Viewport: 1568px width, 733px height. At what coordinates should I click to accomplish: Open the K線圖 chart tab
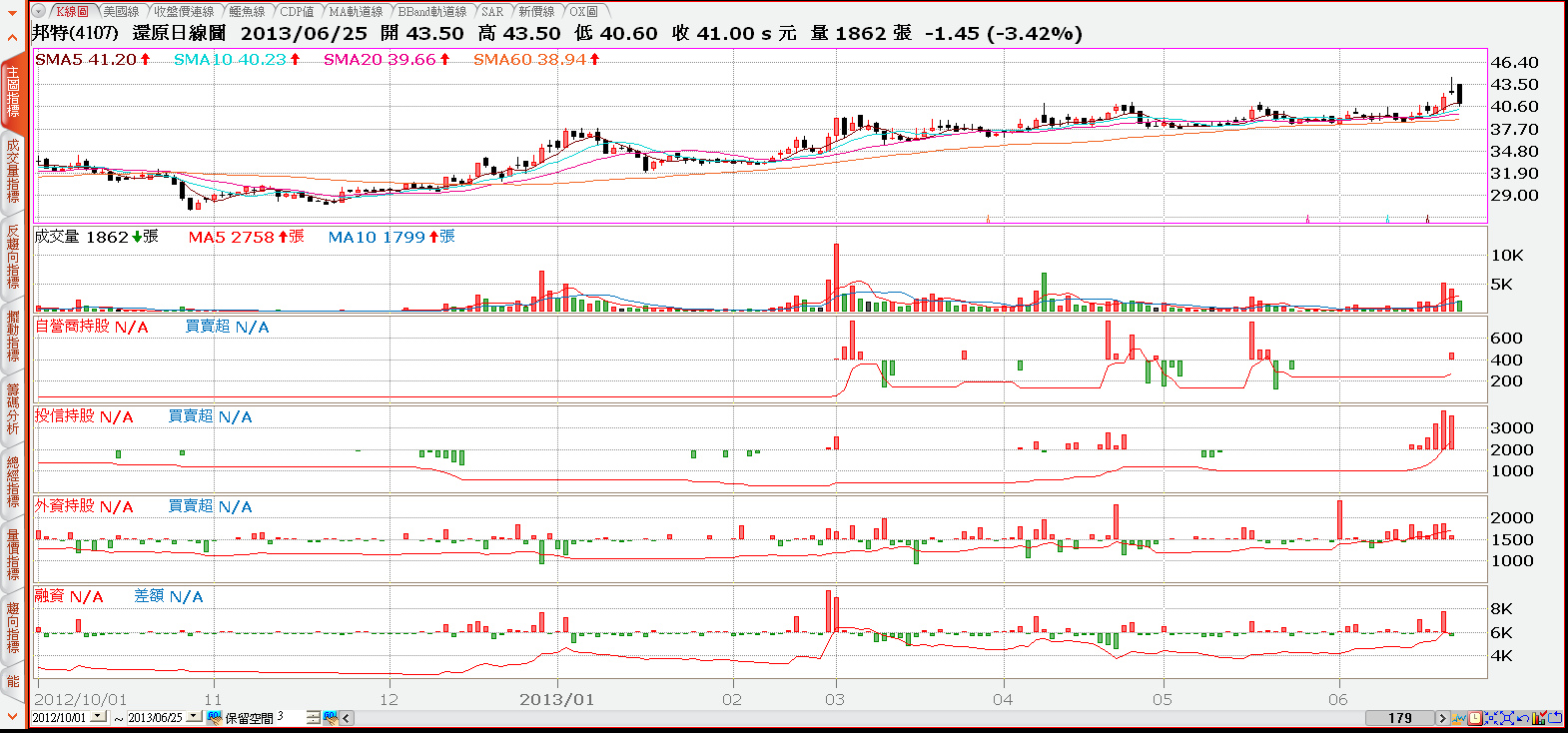(x=71, y=12)
